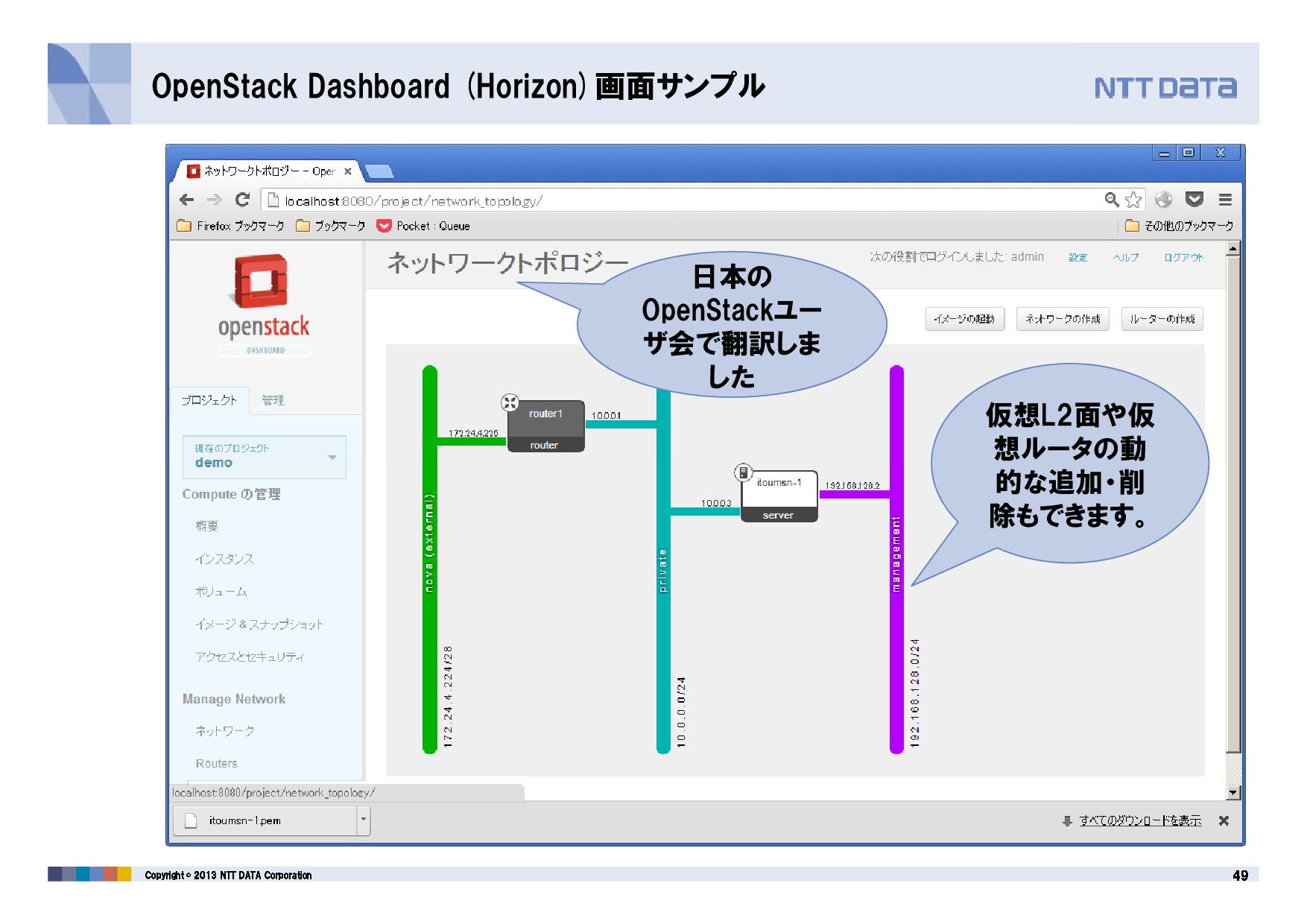
Task: Click the OpenStack dashboard logo
Action: point(264,306)
